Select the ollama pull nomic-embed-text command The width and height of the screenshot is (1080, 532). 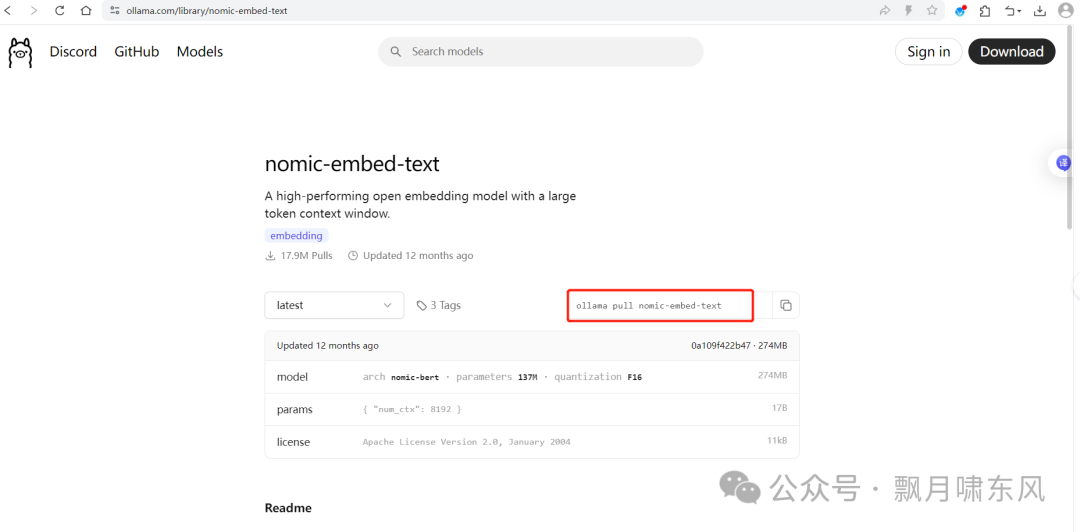[649, 305]
